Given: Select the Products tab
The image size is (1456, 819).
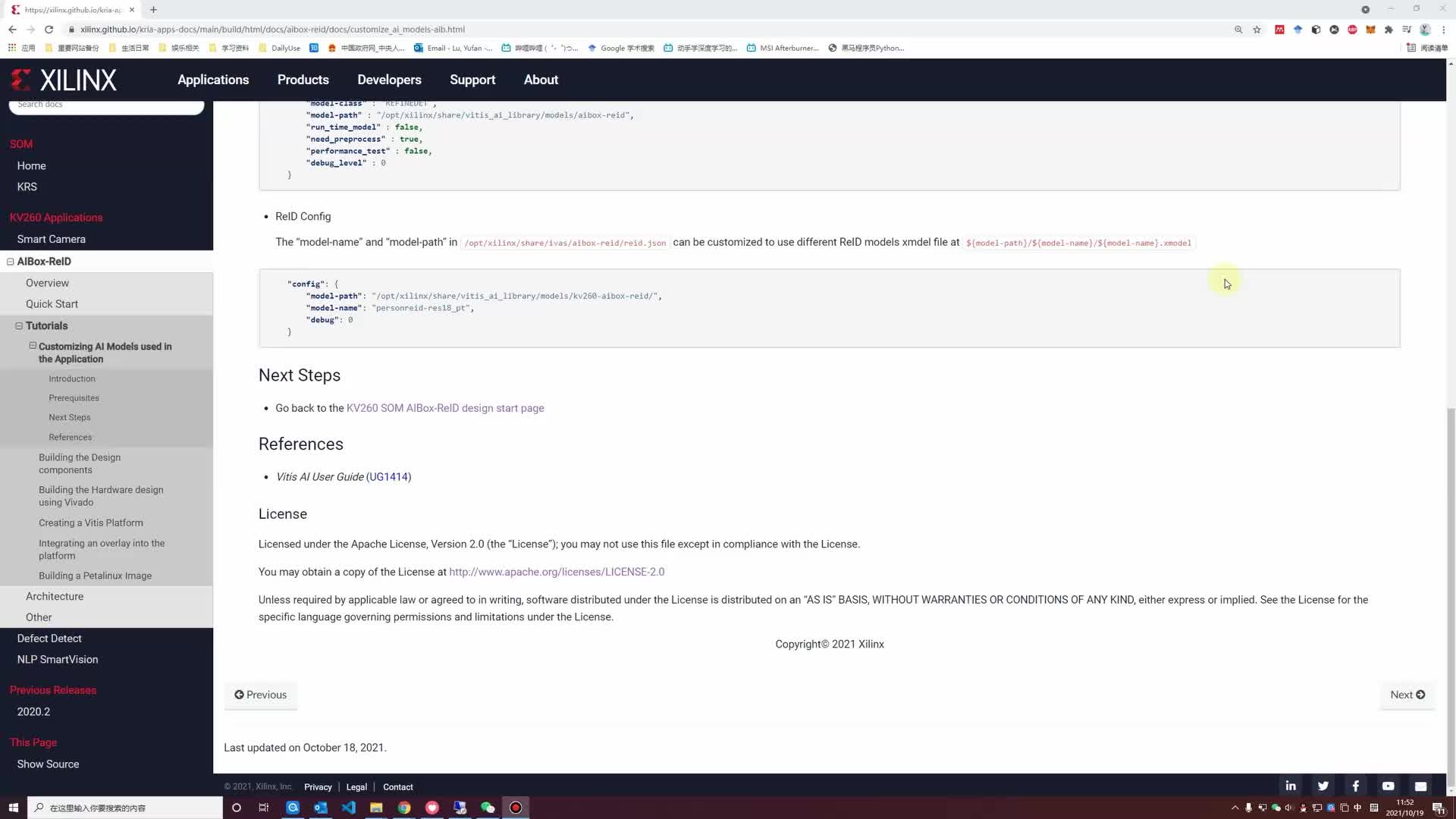Looking at the screenshot, I should (x=302, y=80).
